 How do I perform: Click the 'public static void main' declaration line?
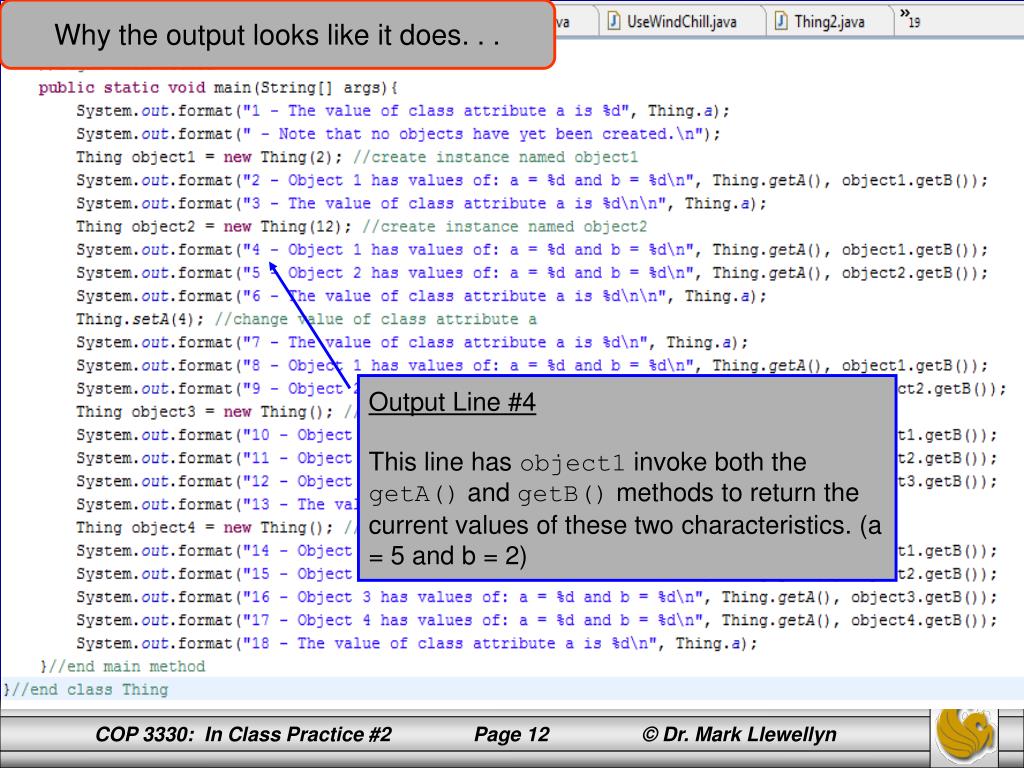click(x=218, y=88)
